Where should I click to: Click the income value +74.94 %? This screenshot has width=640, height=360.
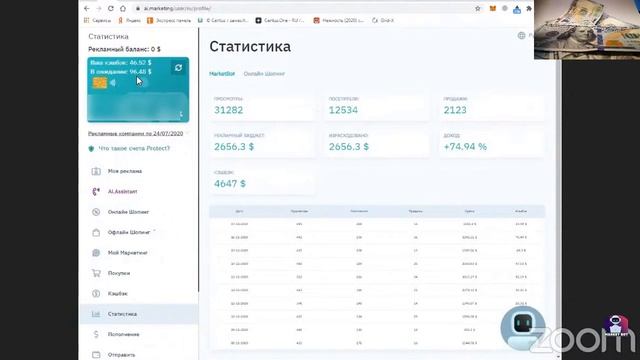[x=465, y=147]
